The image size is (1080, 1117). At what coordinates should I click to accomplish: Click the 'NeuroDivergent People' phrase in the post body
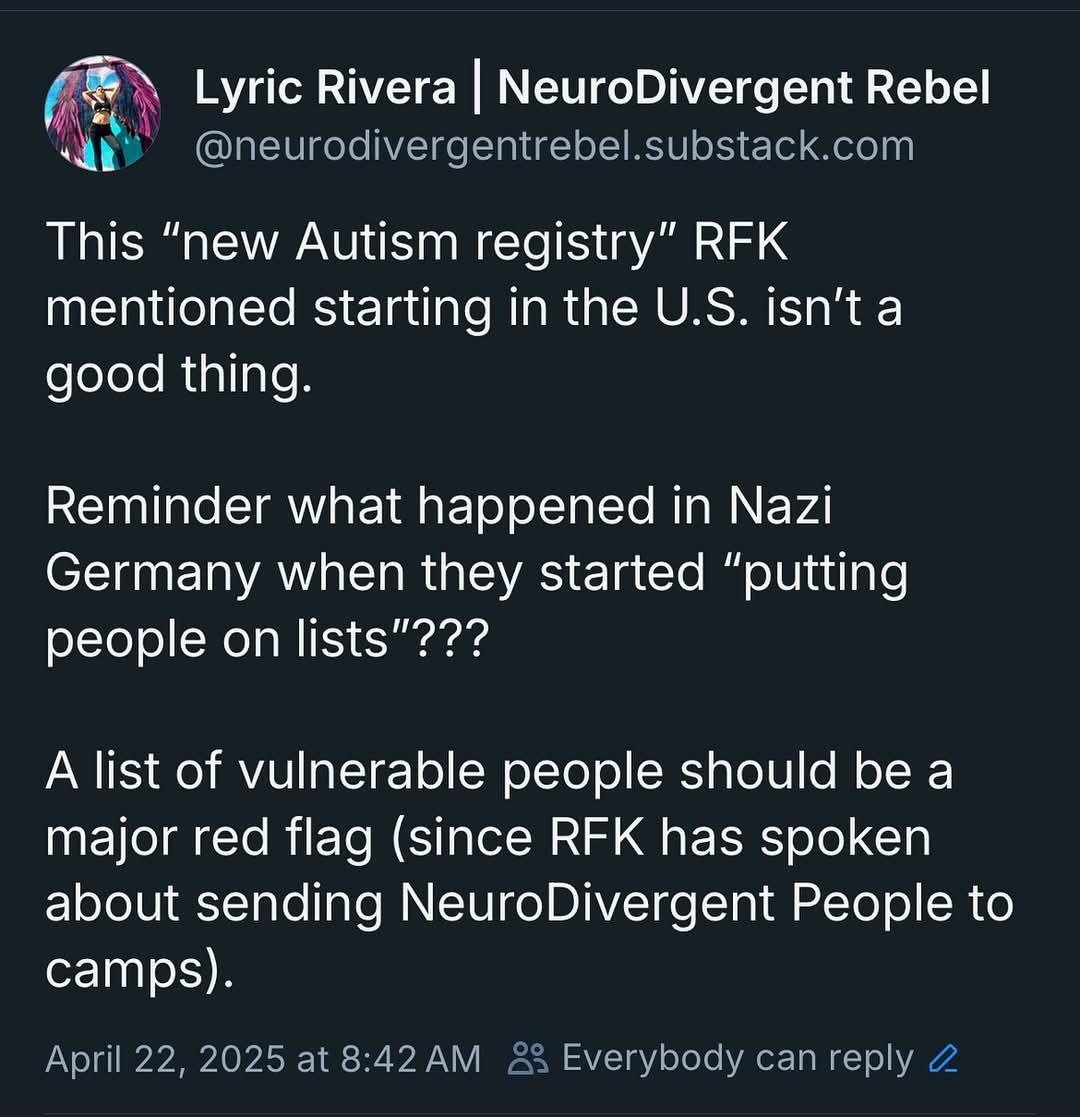click(676, 903)
